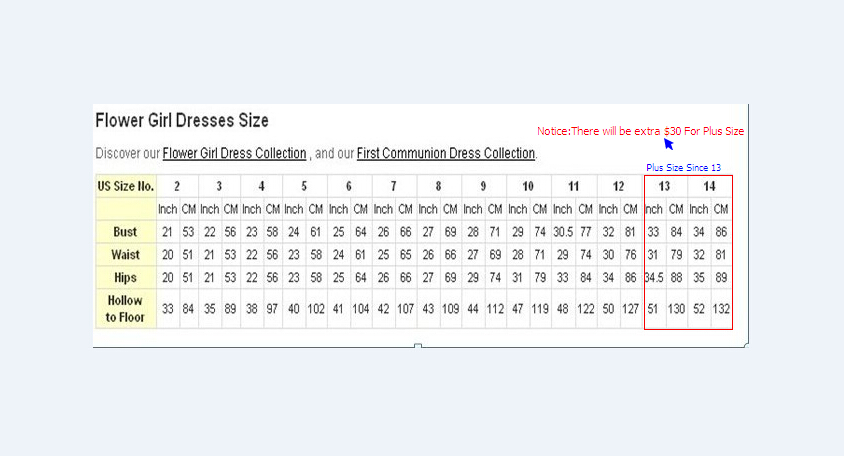Click the blue arrow icon under the notice

point(668,144)
